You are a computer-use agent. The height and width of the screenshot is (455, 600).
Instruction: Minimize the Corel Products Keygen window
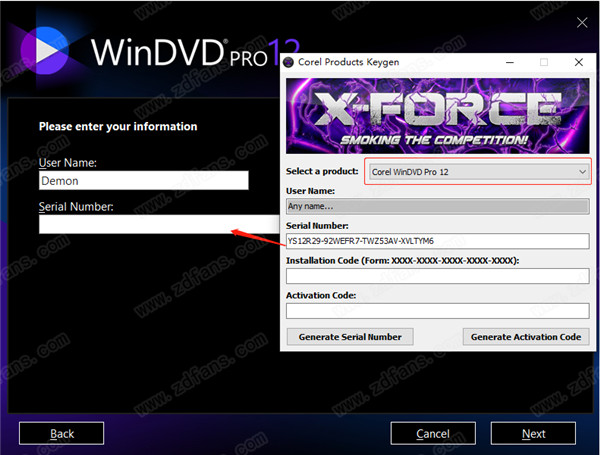coord(510,62)
